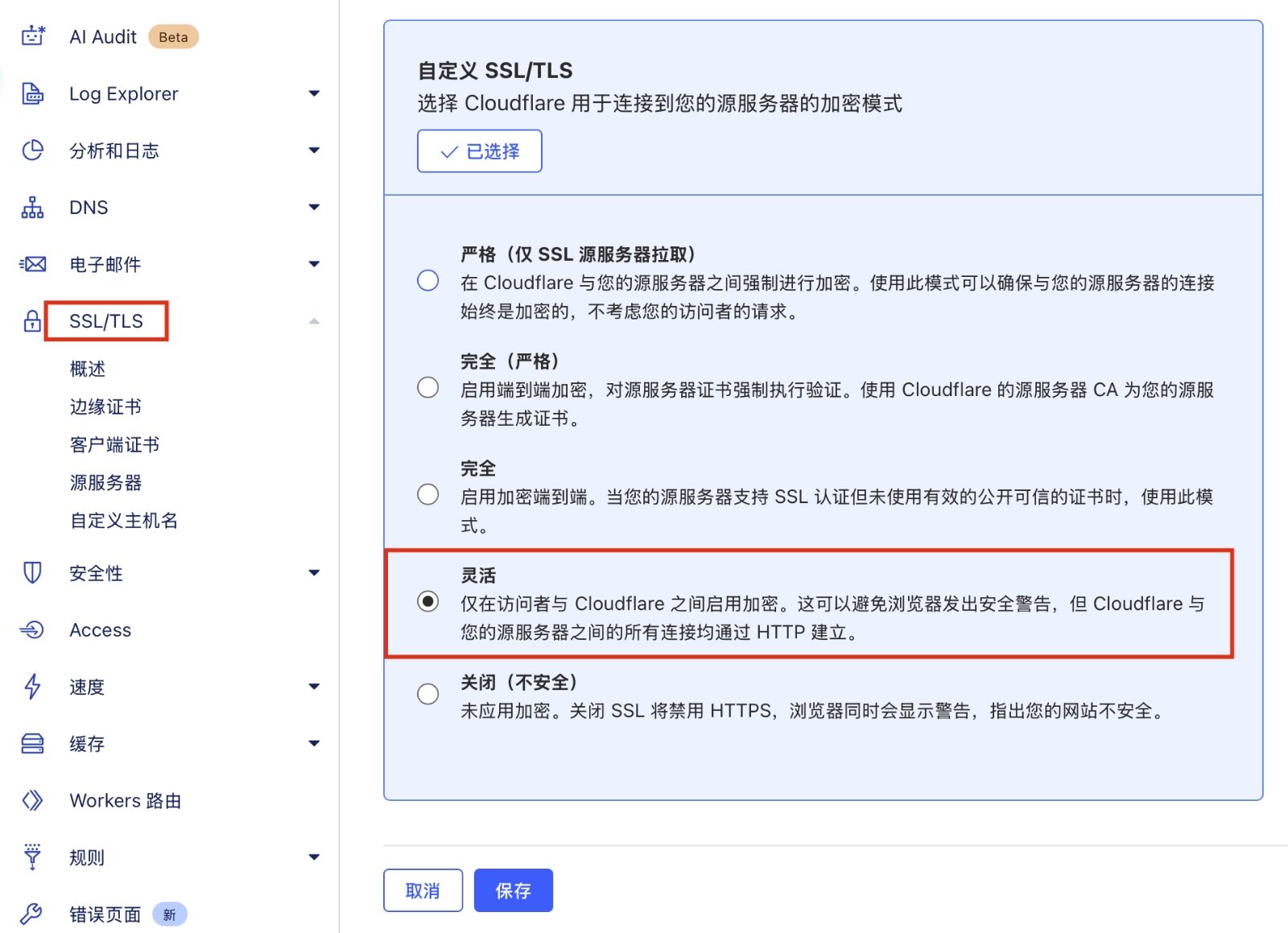Open the 源服务器 submenu item
The height and width of the screenshot is (933, 1288).
pos(105,482)
